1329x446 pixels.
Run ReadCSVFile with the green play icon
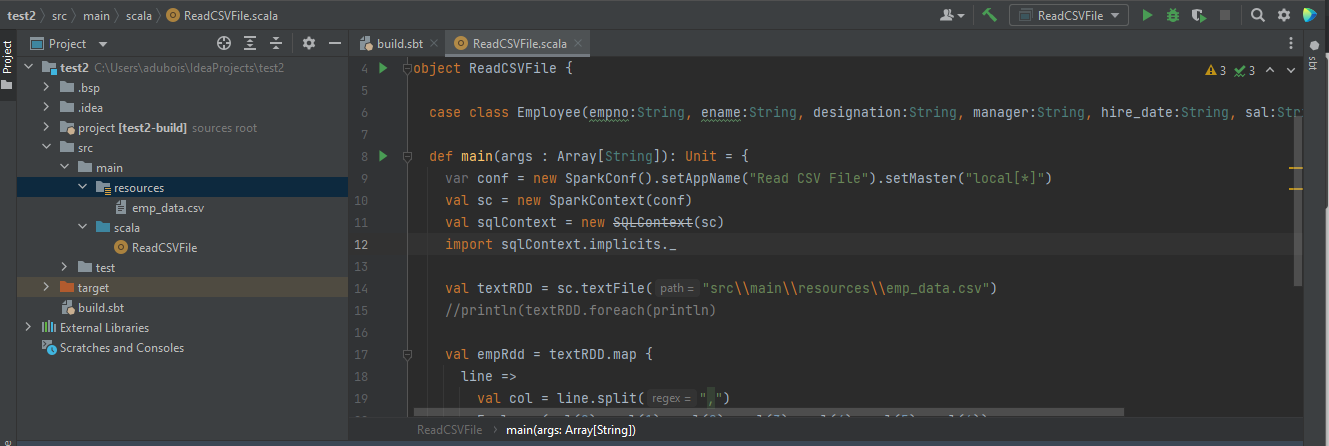[x=1147, y=15]
